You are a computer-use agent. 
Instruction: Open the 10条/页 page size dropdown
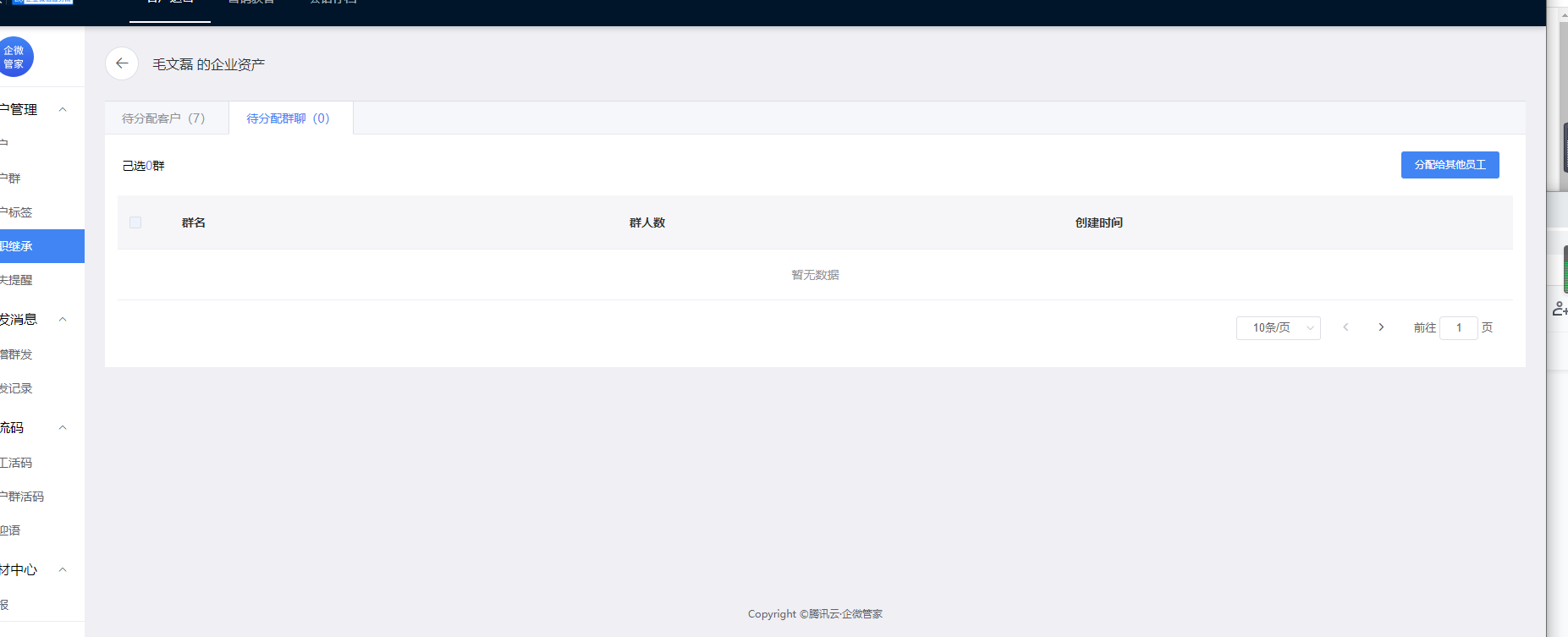click(x=1278, y=327)
